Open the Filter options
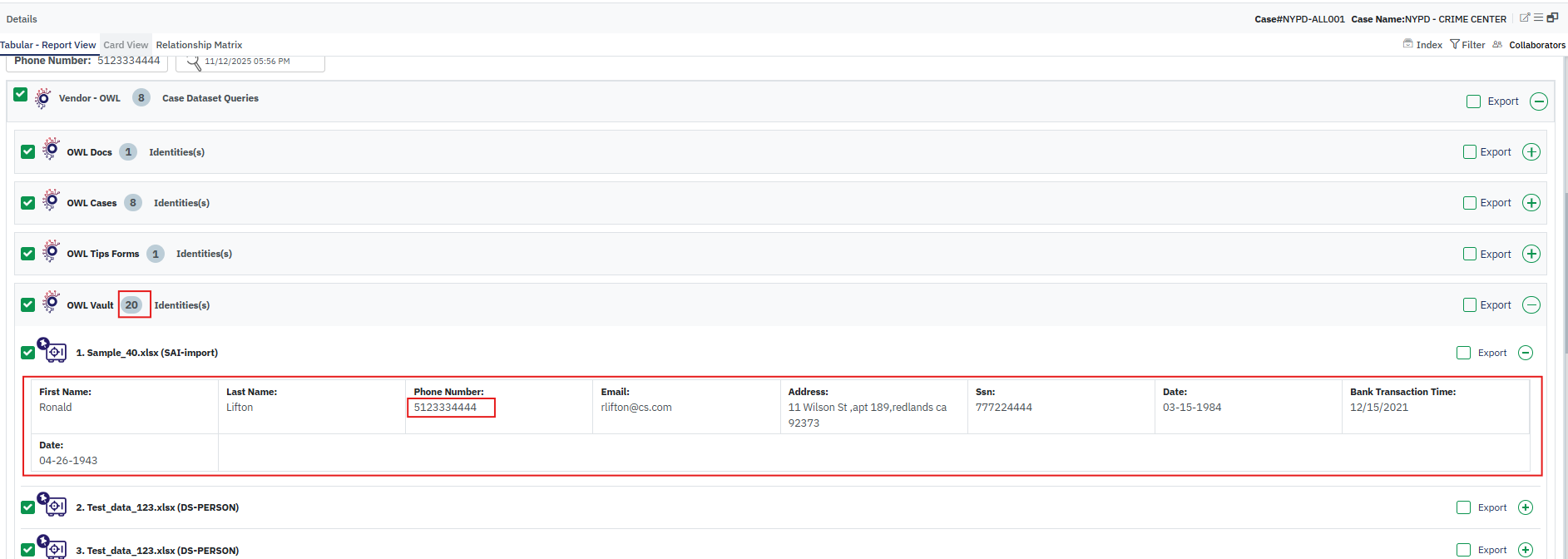The width and height of the screenshot is (1568, 559). (1467, 45)
